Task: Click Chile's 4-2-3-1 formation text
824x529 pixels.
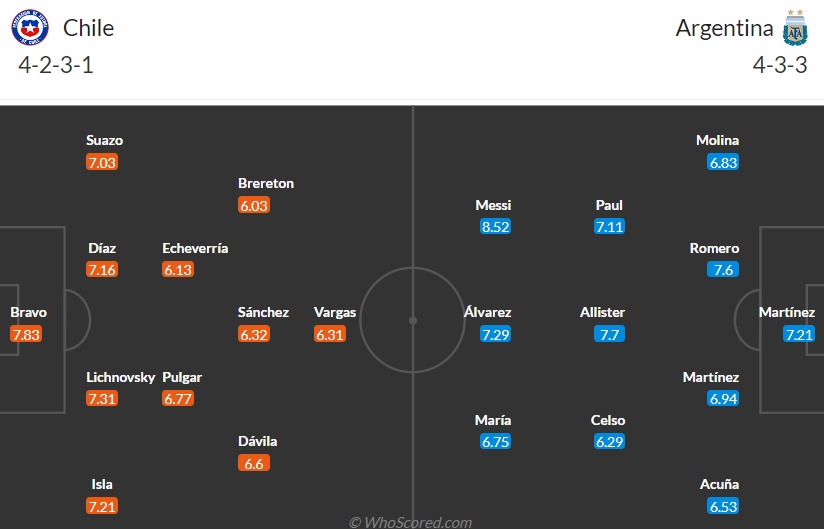Action: coord(56,65)
